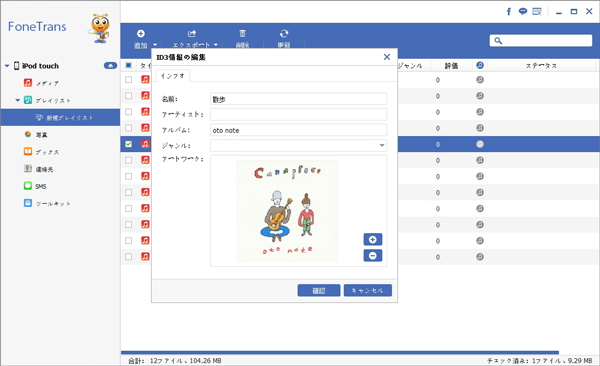This screenshot has height=366, width=600.
Task: Switch to the インフォ tab
Action: tap(173, 76)
